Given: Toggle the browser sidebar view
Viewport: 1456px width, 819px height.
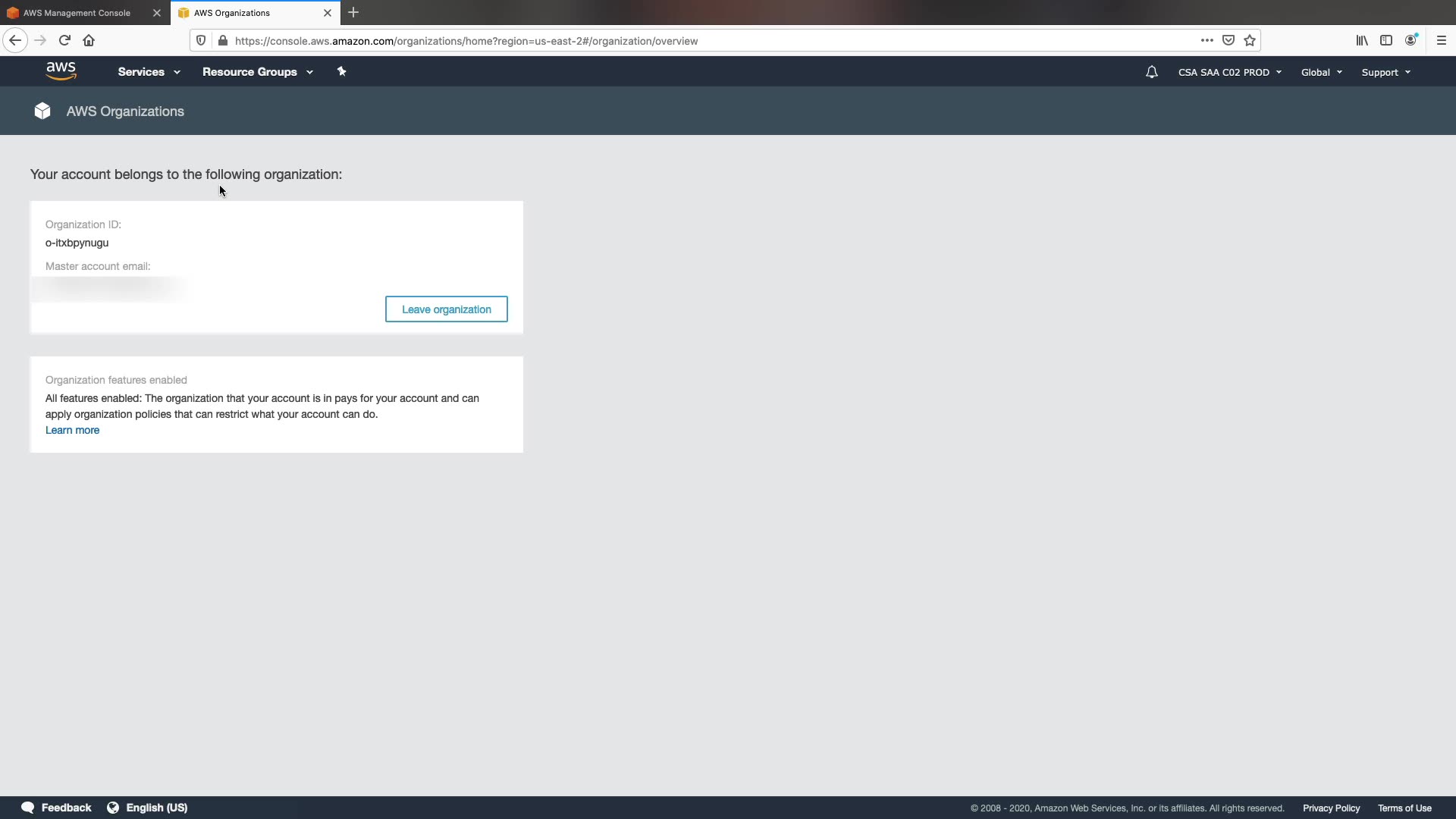Looking at the screenshot, I should (1386, 41).
